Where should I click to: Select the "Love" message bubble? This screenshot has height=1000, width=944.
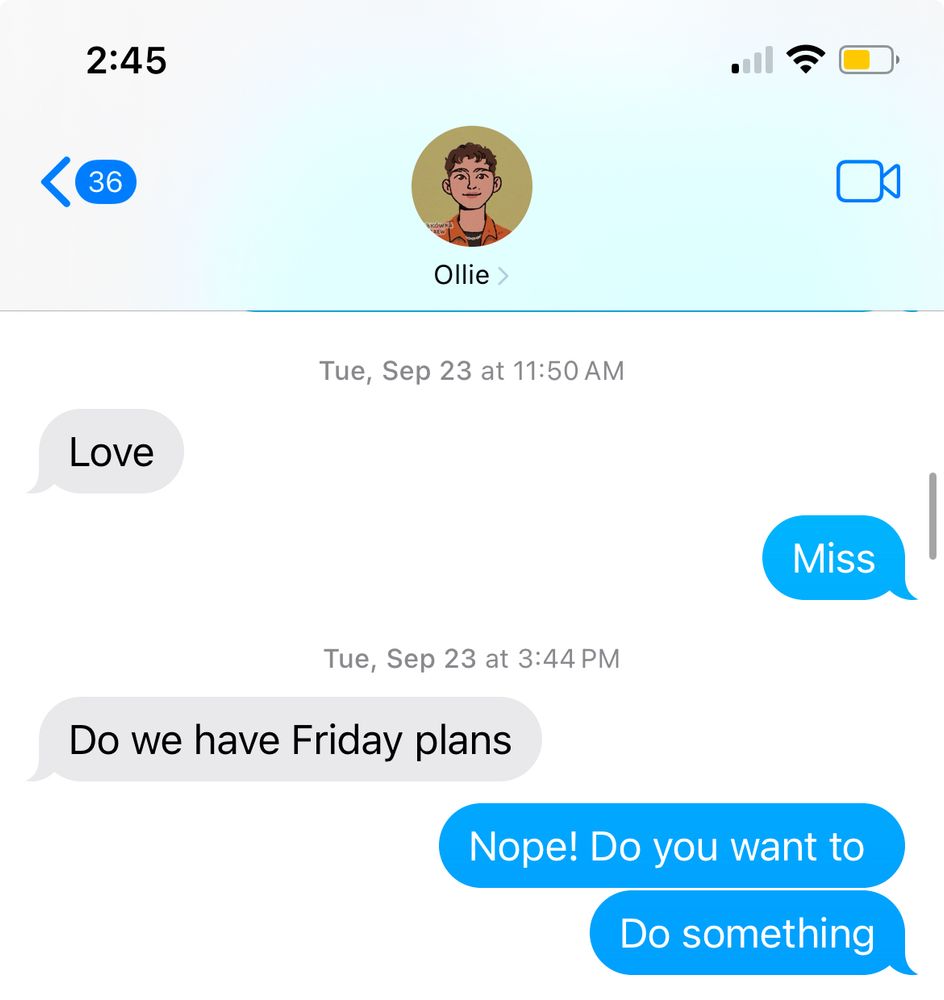(x=107, y=452)
